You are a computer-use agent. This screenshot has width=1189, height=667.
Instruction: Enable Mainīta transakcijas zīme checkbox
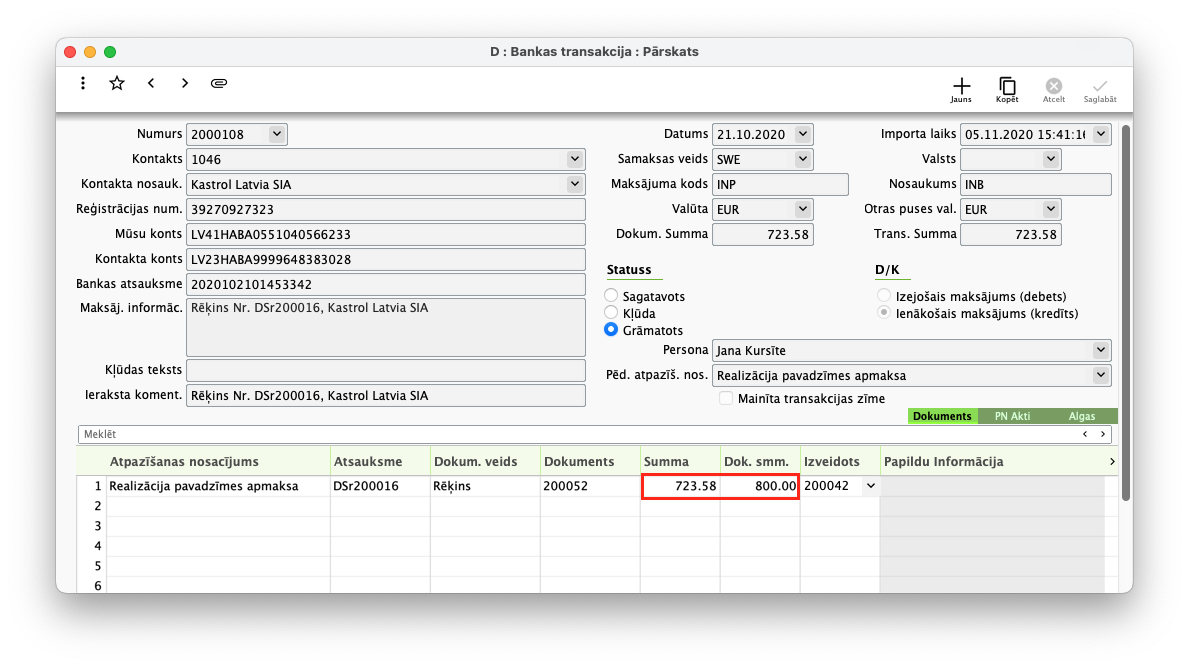coord(727,399)
